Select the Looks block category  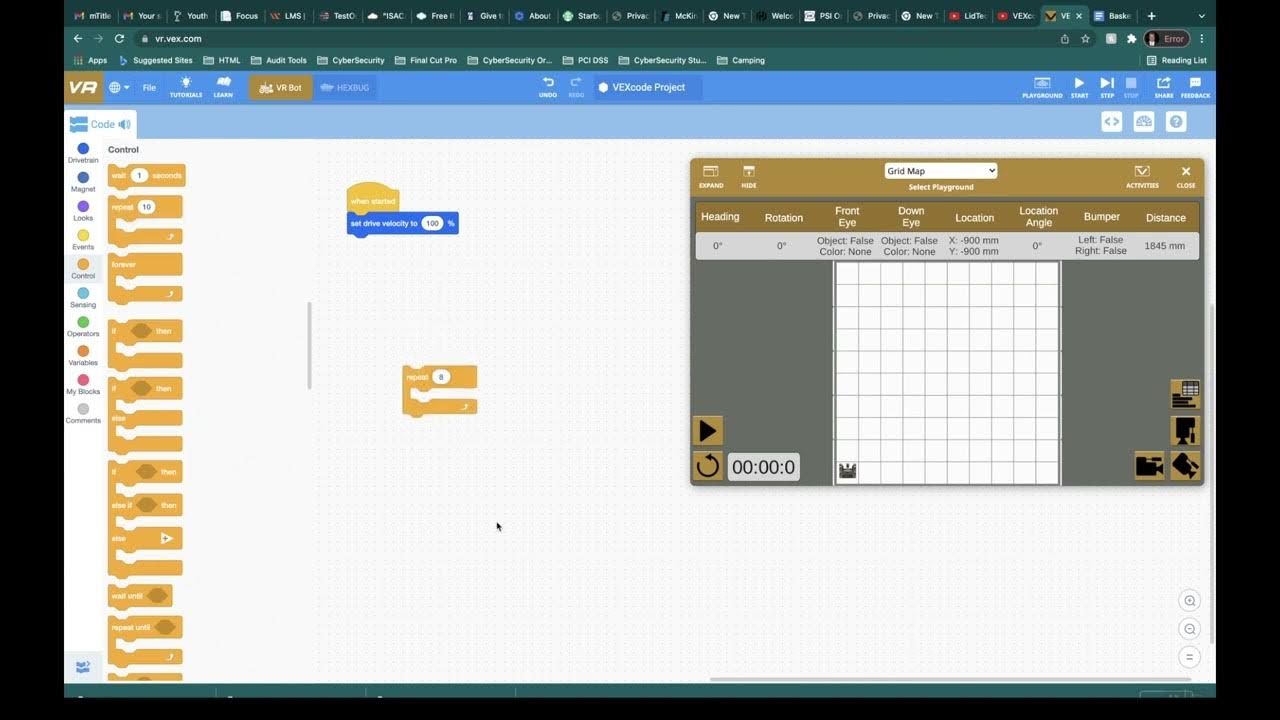[x=83, y=211]
